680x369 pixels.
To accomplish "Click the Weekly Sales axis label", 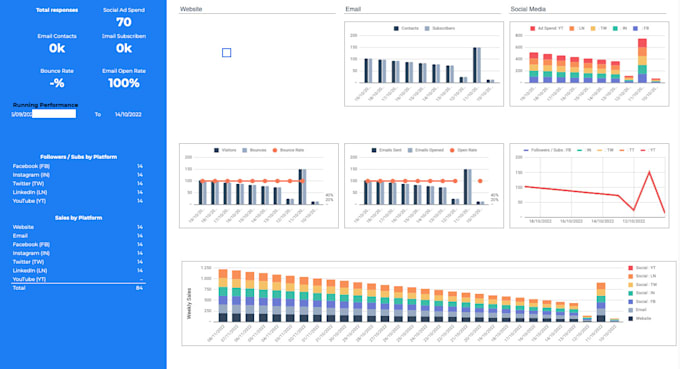I will pyautogui.click(x=189, y=303).
